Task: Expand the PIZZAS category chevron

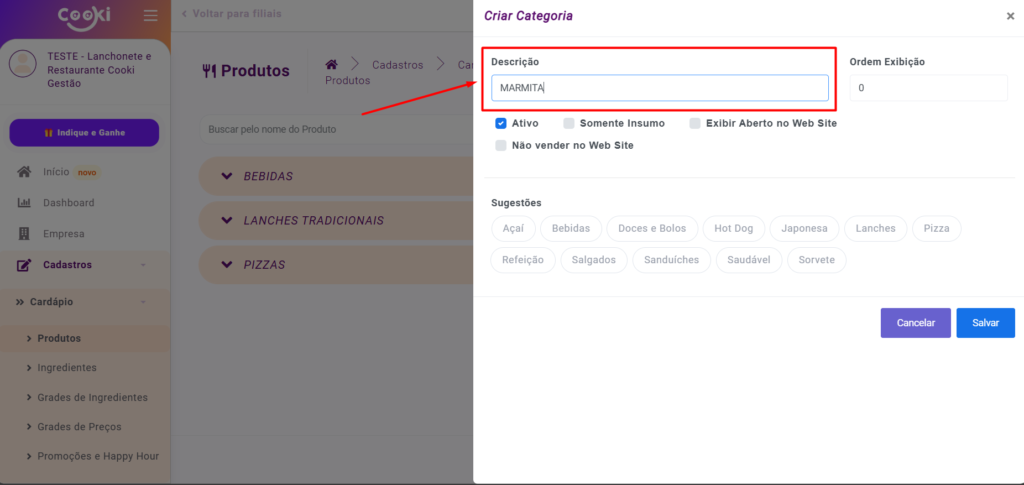Action: (x=225, y=265)
